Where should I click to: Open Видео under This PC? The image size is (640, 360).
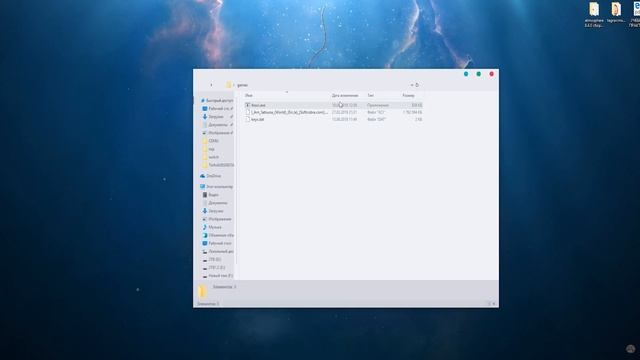pyautogui.click(x=211, y=195)
